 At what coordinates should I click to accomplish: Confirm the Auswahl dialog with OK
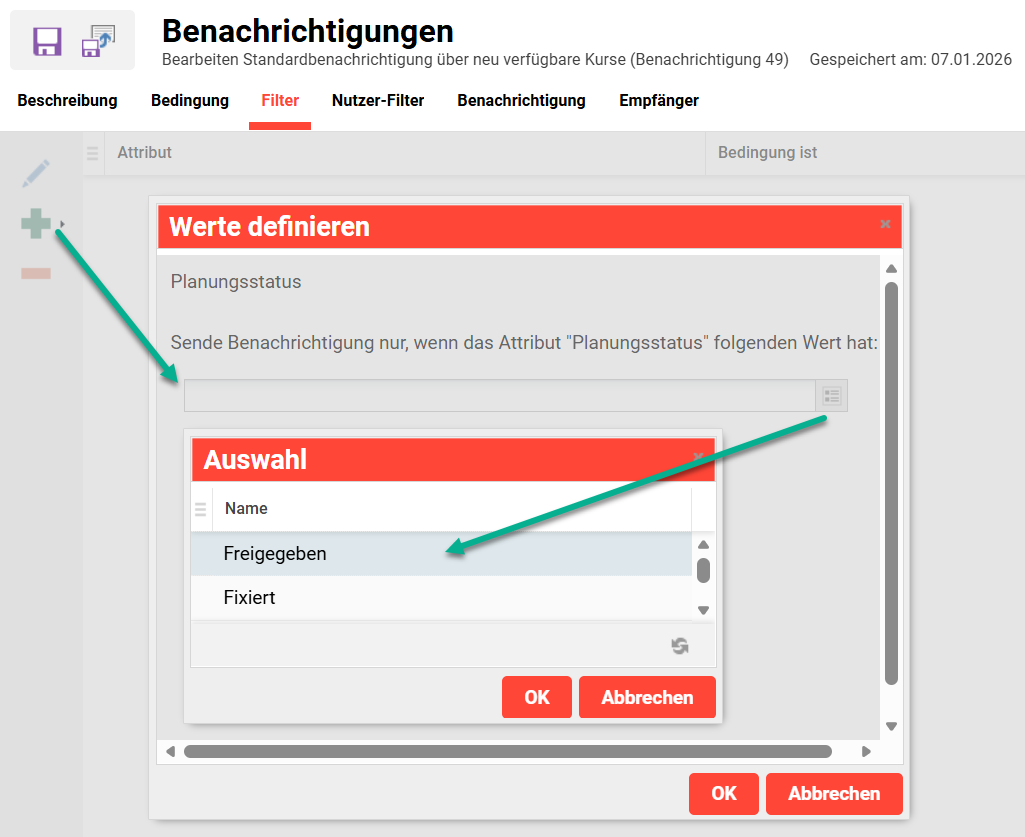coord(537,697)
